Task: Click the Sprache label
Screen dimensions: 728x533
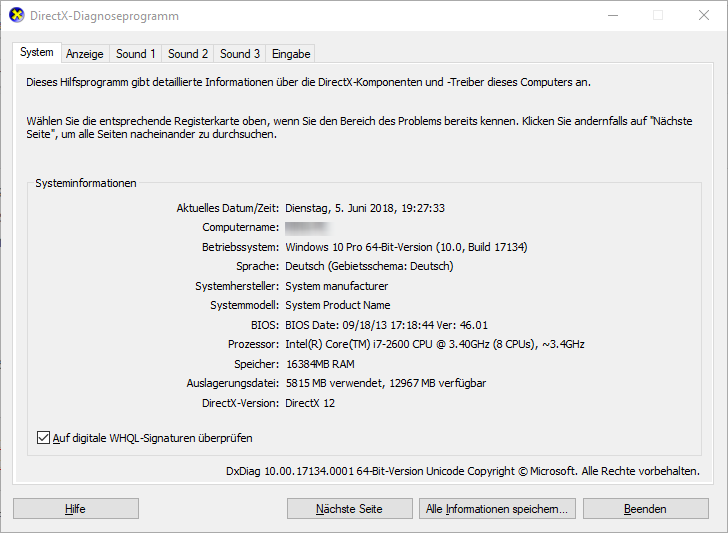Action: coord(257,266)
